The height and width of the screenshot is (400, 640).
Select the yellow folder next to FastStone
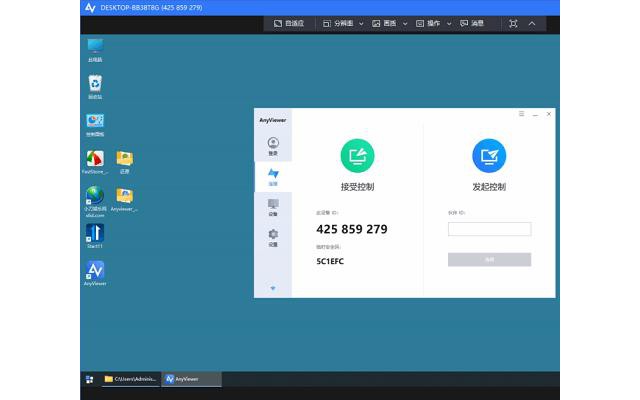(x=124, y=162)
